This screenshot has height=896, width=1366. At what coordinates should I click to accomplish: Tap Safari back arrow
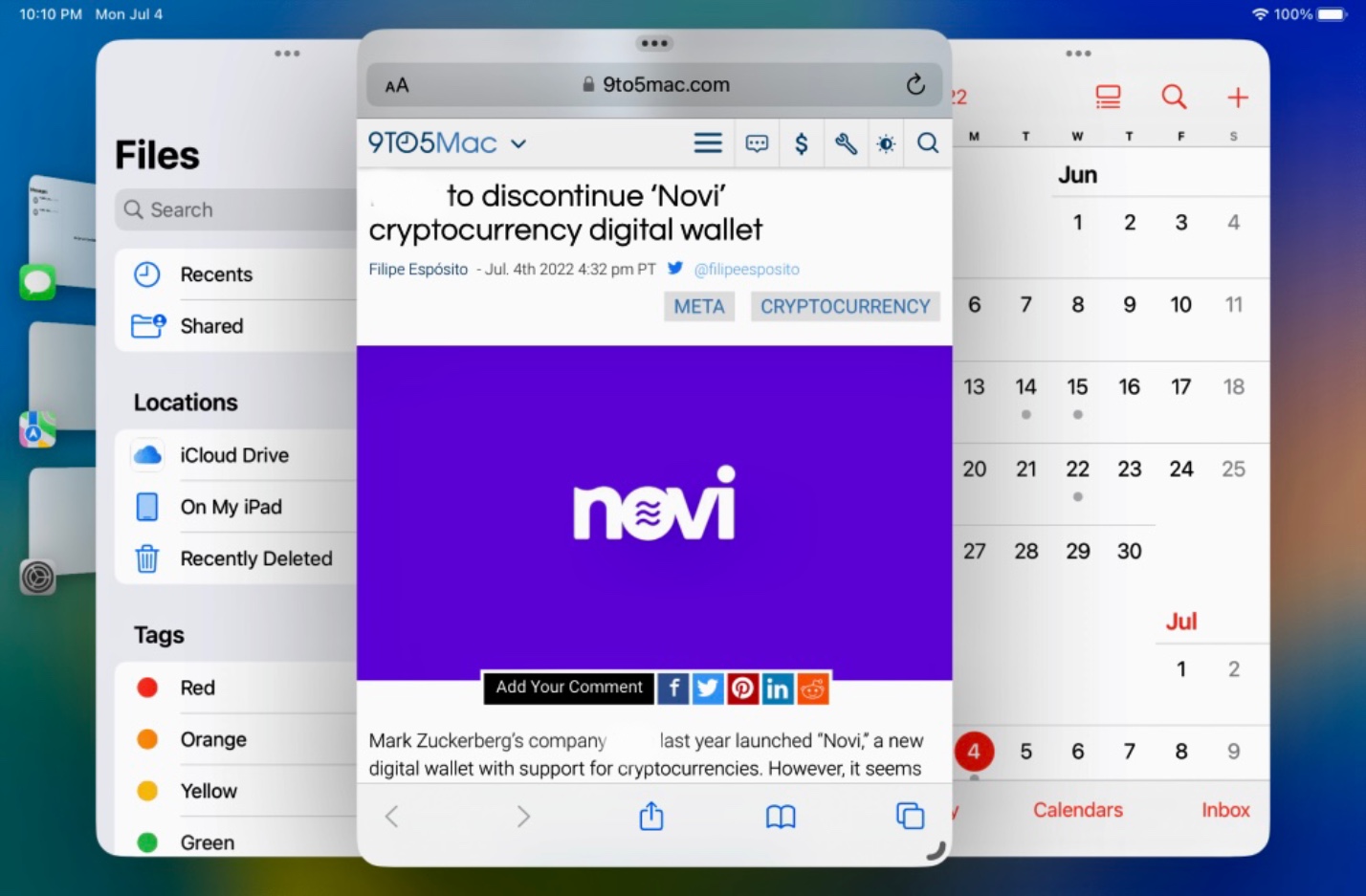click(x=391, y=816)
